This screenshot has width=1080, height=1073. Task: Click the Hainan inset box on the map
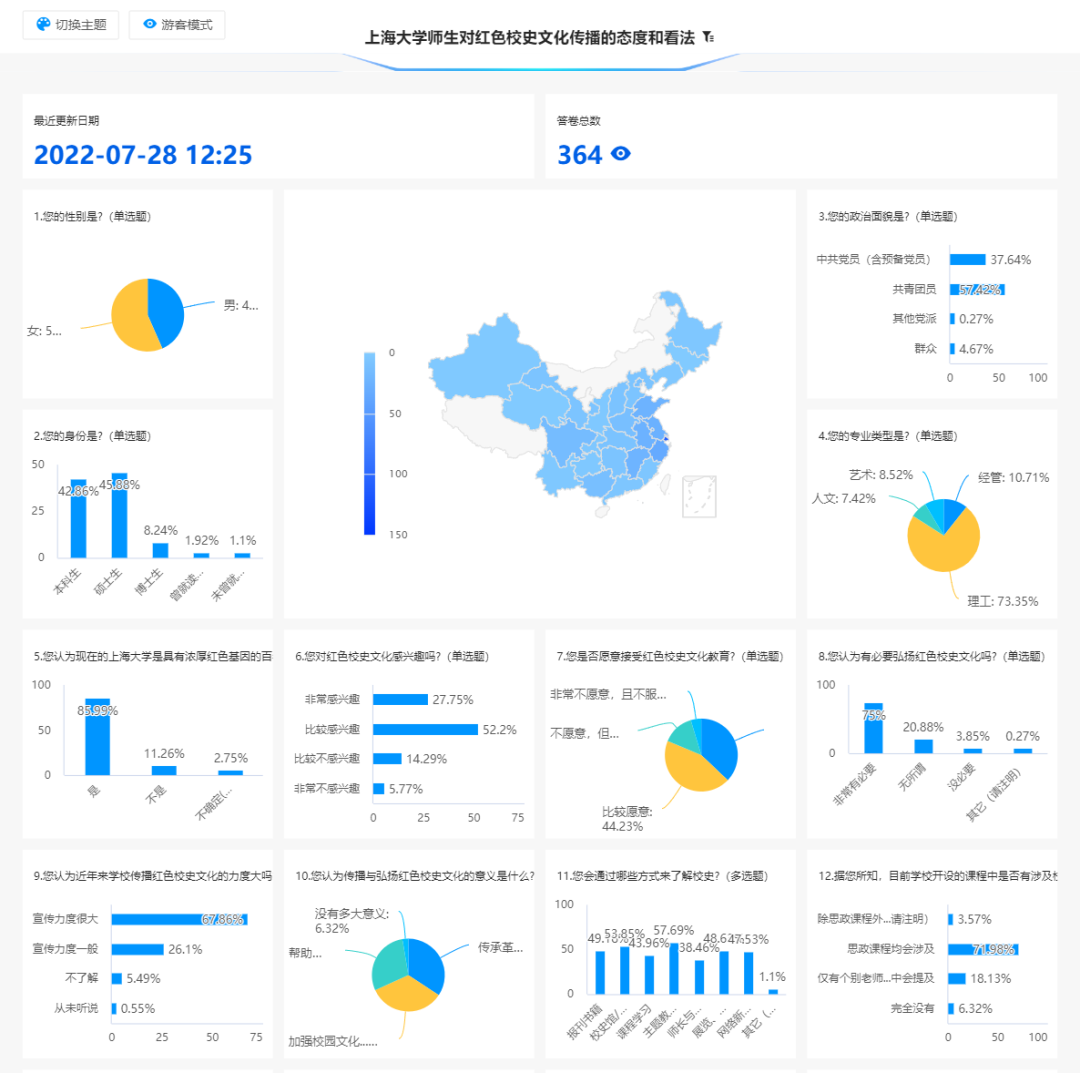(699, 496)
